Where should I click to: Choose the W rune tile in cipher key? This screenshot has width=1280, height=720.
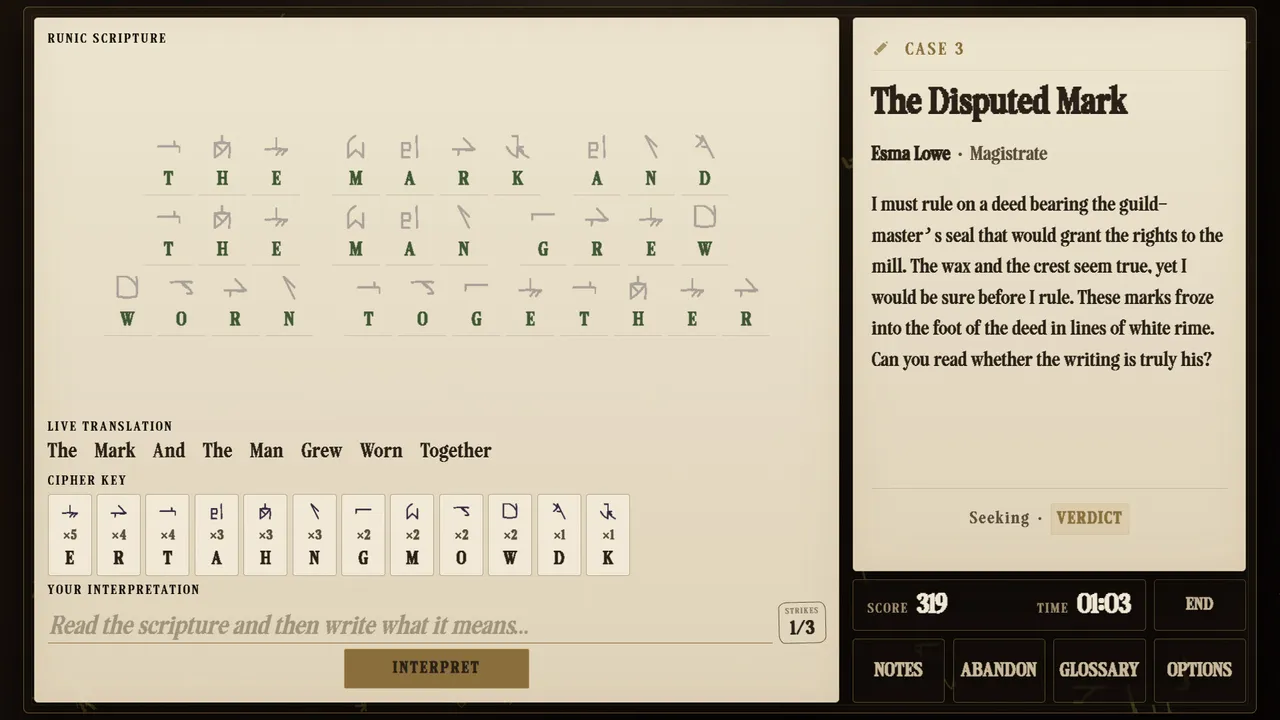click(510, 535)
